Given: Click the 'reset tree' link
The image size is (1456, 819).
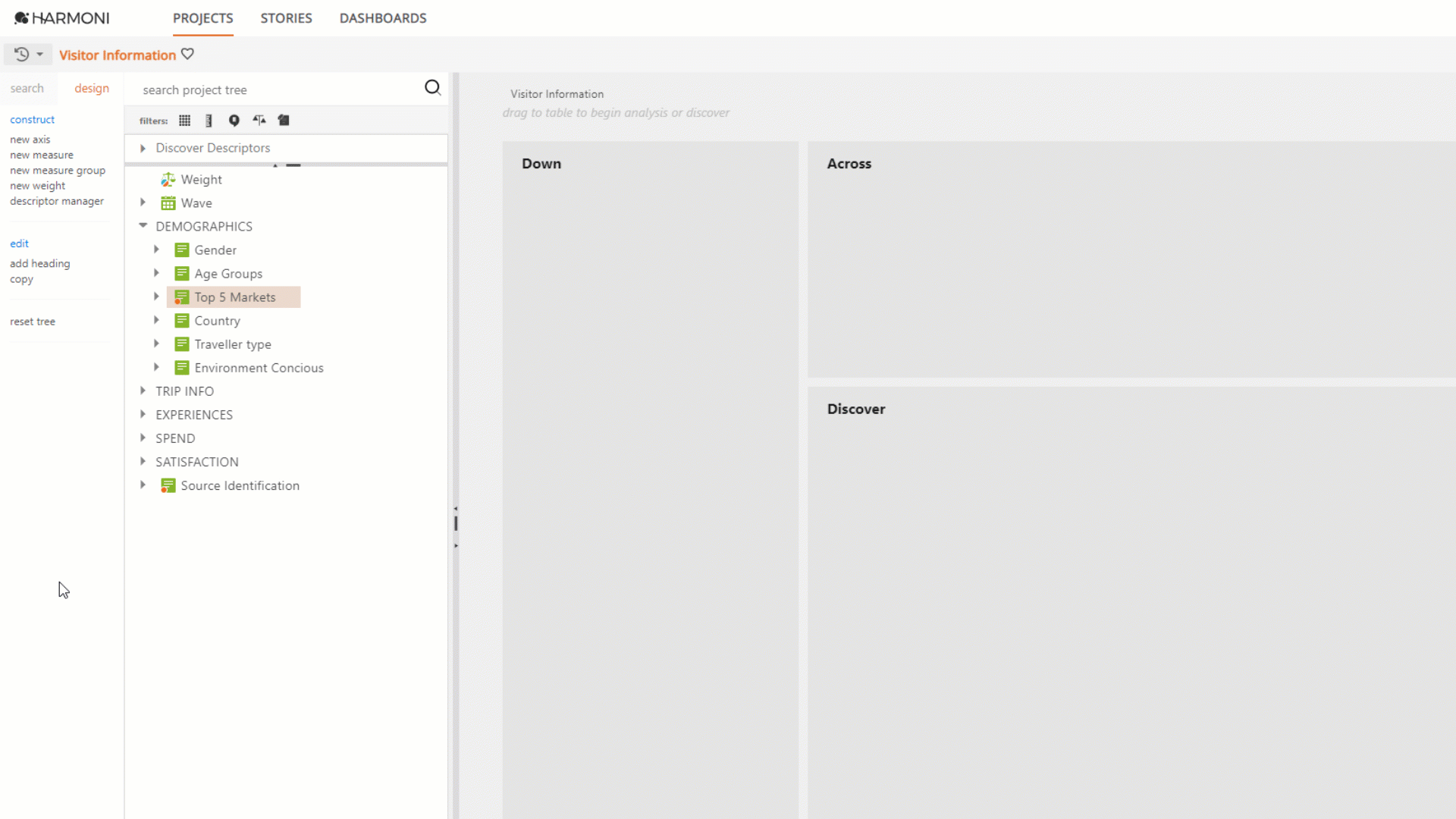Looking at the screenshot, I should click(x=32, y=321).
